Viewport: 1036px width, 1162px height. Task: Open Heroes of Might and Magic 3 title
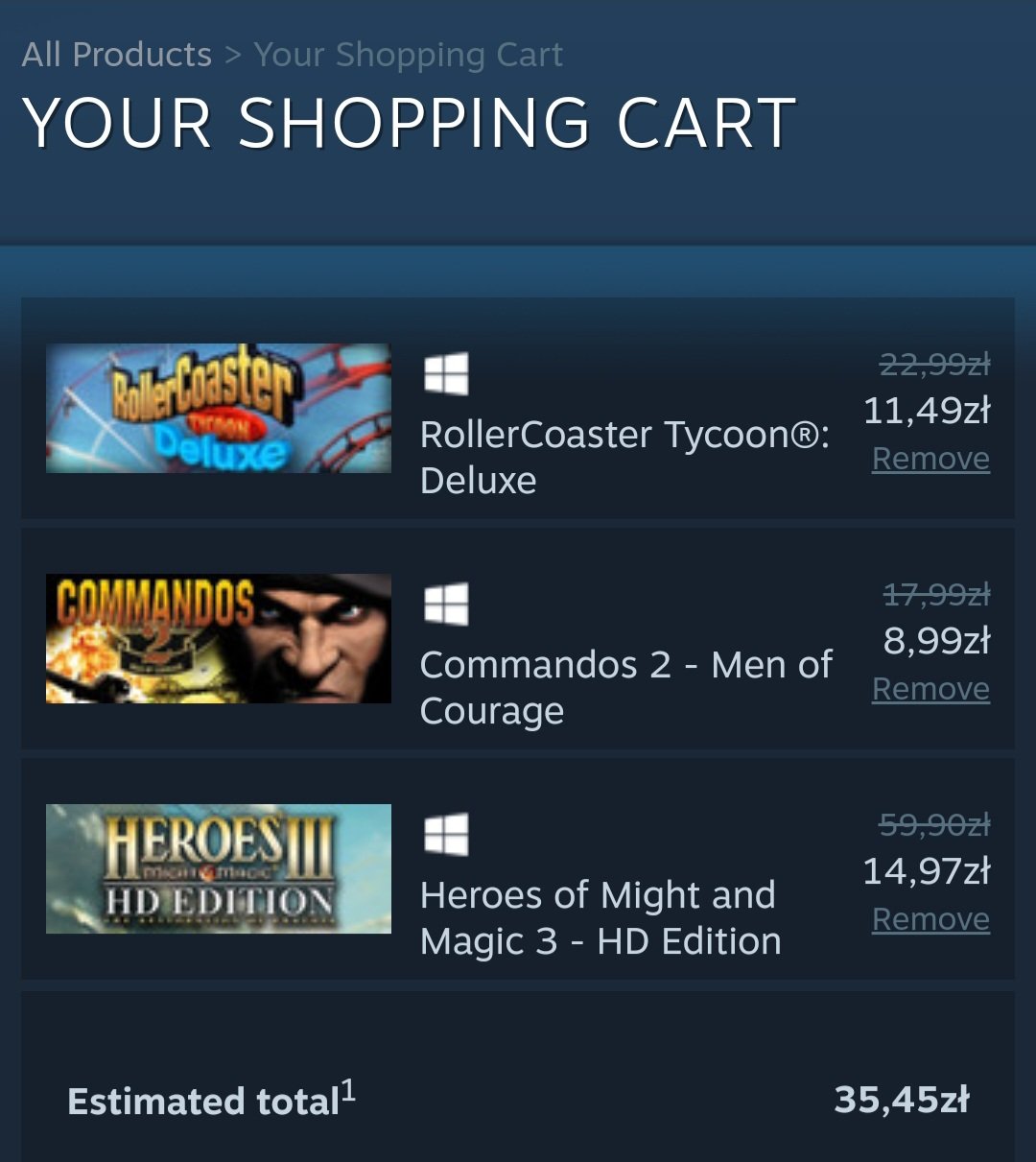tap(600, 917)
